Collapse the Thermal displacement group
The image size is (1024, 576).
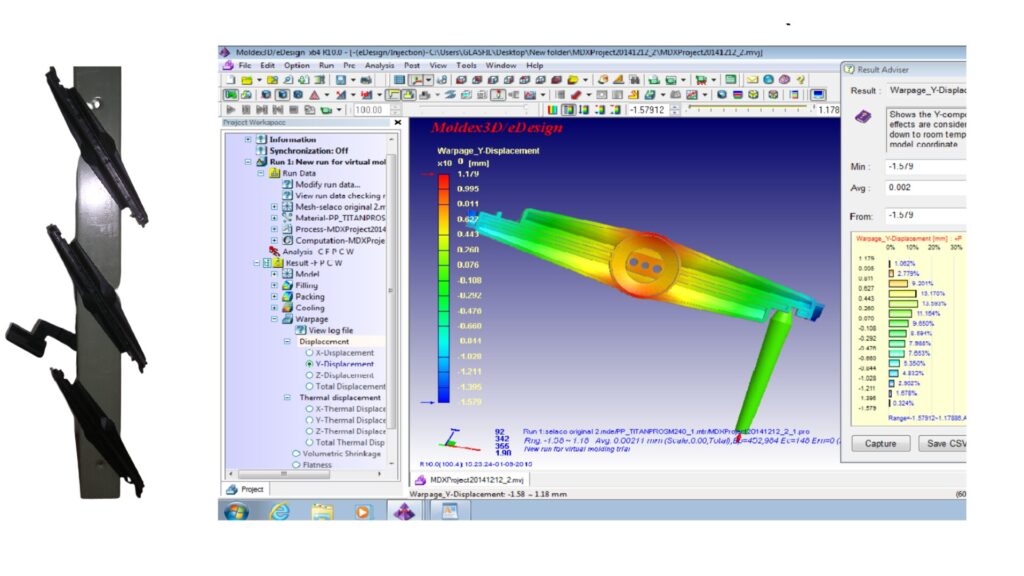pyautogui.click(x=287, y=397)
